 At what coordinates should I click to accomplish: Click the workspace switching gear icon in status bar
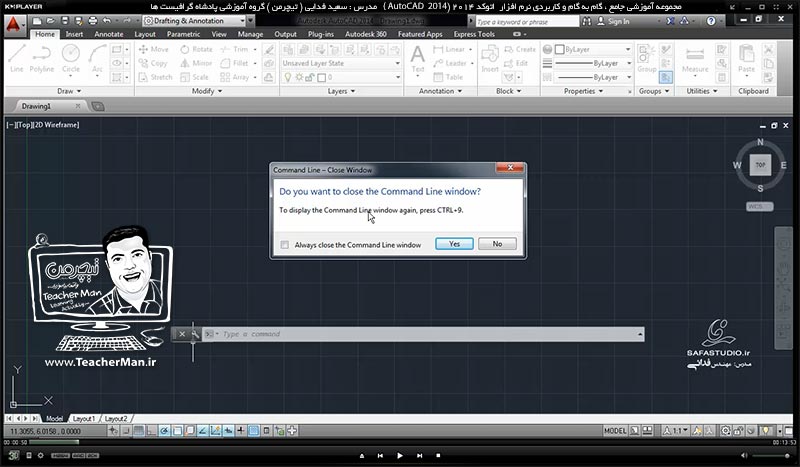725,431
